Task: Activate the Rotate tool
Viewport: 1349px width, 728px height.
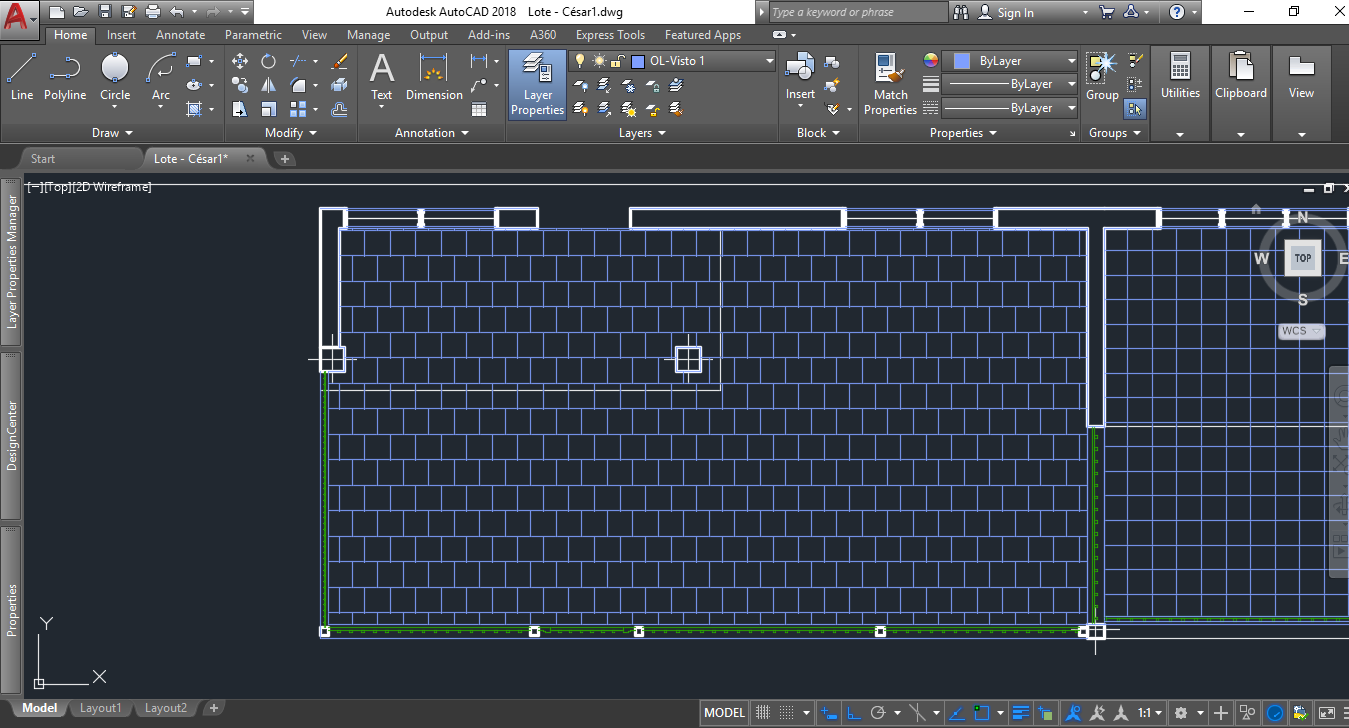Action: click(268, 61)
